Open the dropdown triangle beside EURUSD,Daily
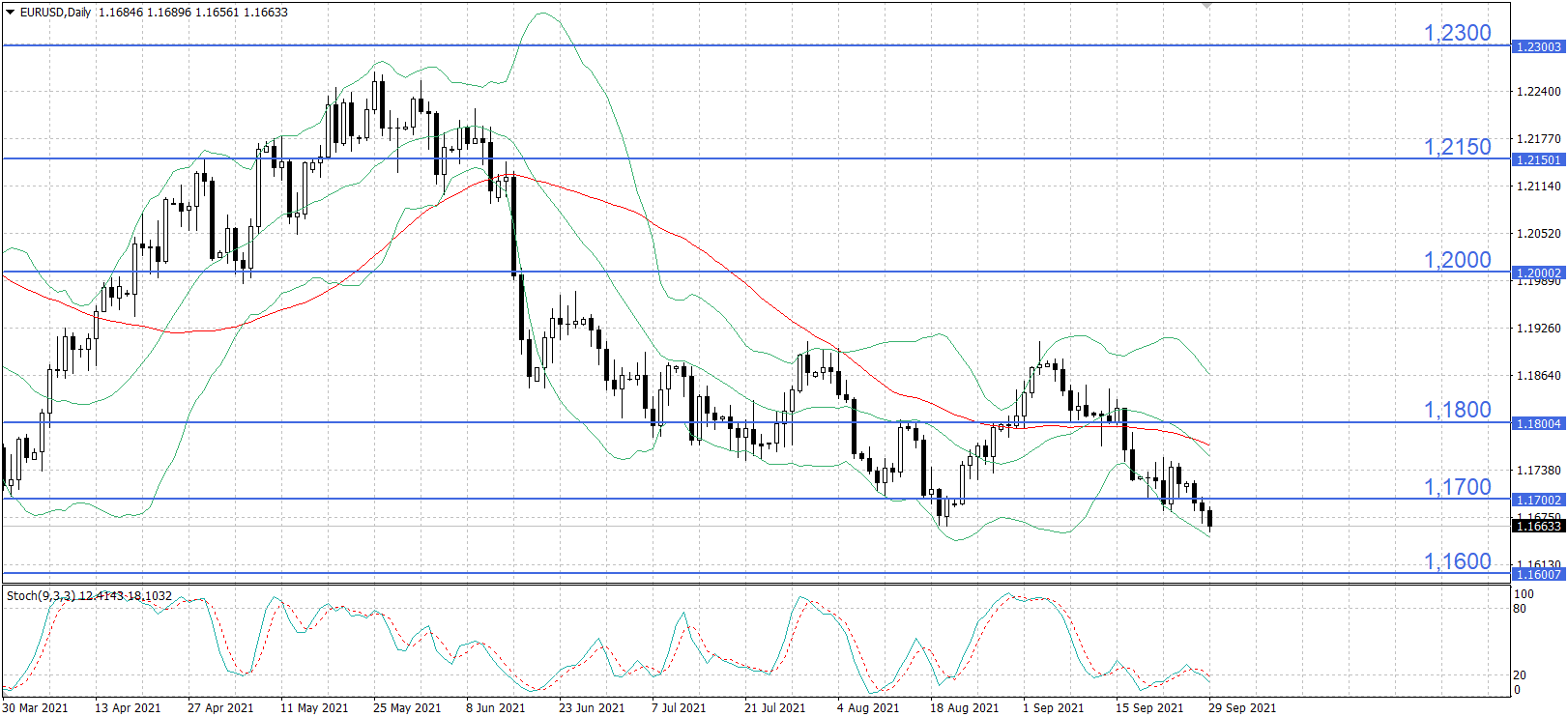This screenshot has height=717, width=1568. 11,13
